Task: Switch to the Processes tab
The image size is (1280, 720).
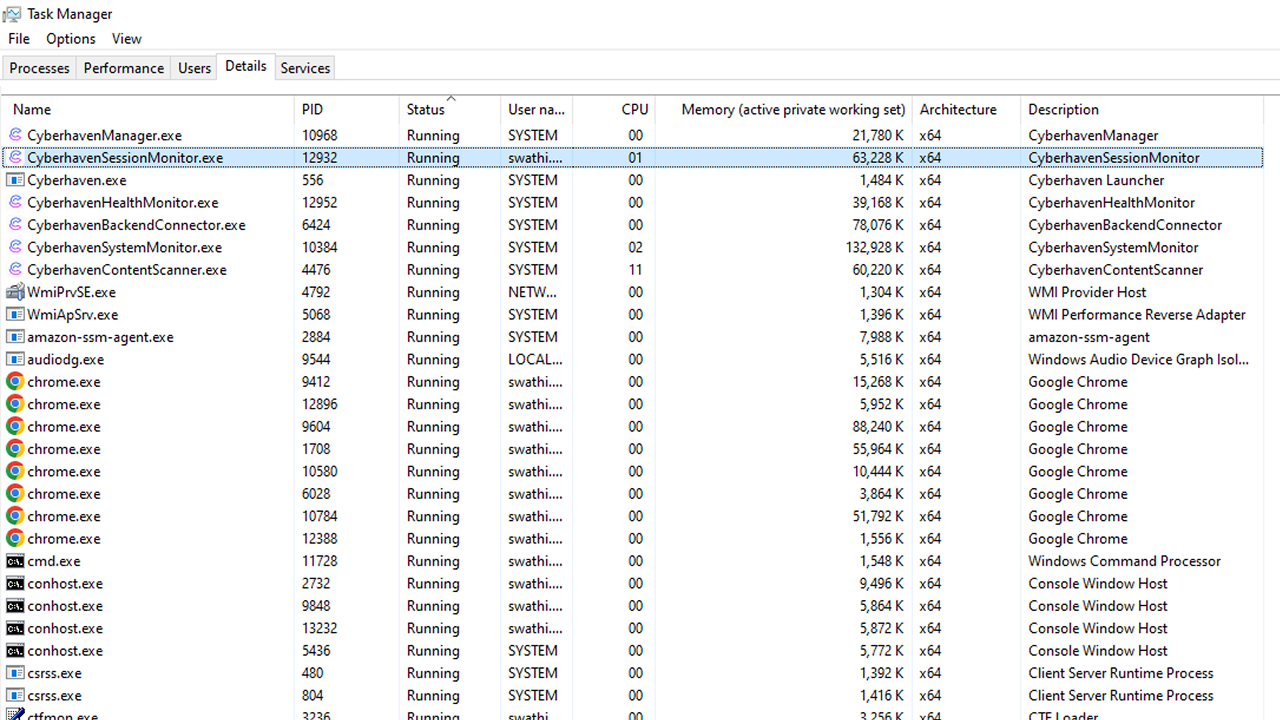Action: pyautogui.click(x=40, y=68)
